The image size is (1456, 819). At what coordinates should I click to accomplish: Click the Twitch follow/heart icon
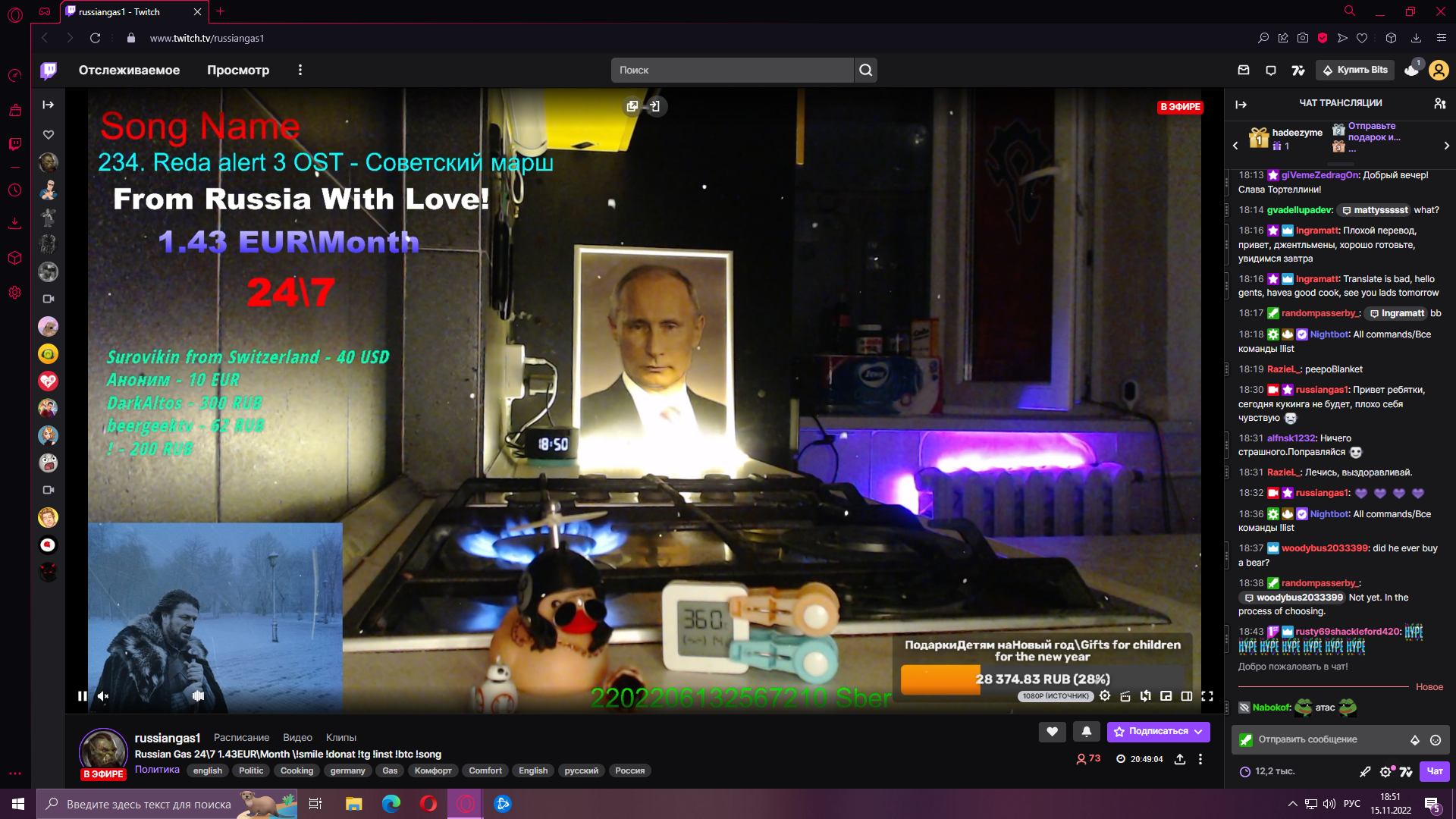pos(1051,731)
